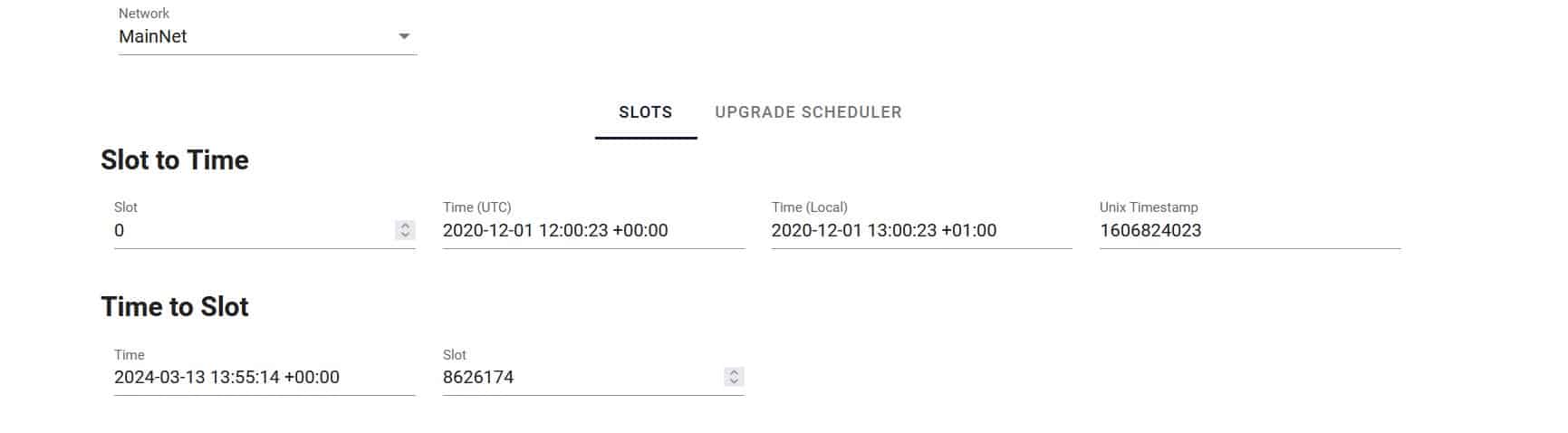Decrement the Slot to Time slot value
The image size is (1568, 433).
(x=406, y=236)
